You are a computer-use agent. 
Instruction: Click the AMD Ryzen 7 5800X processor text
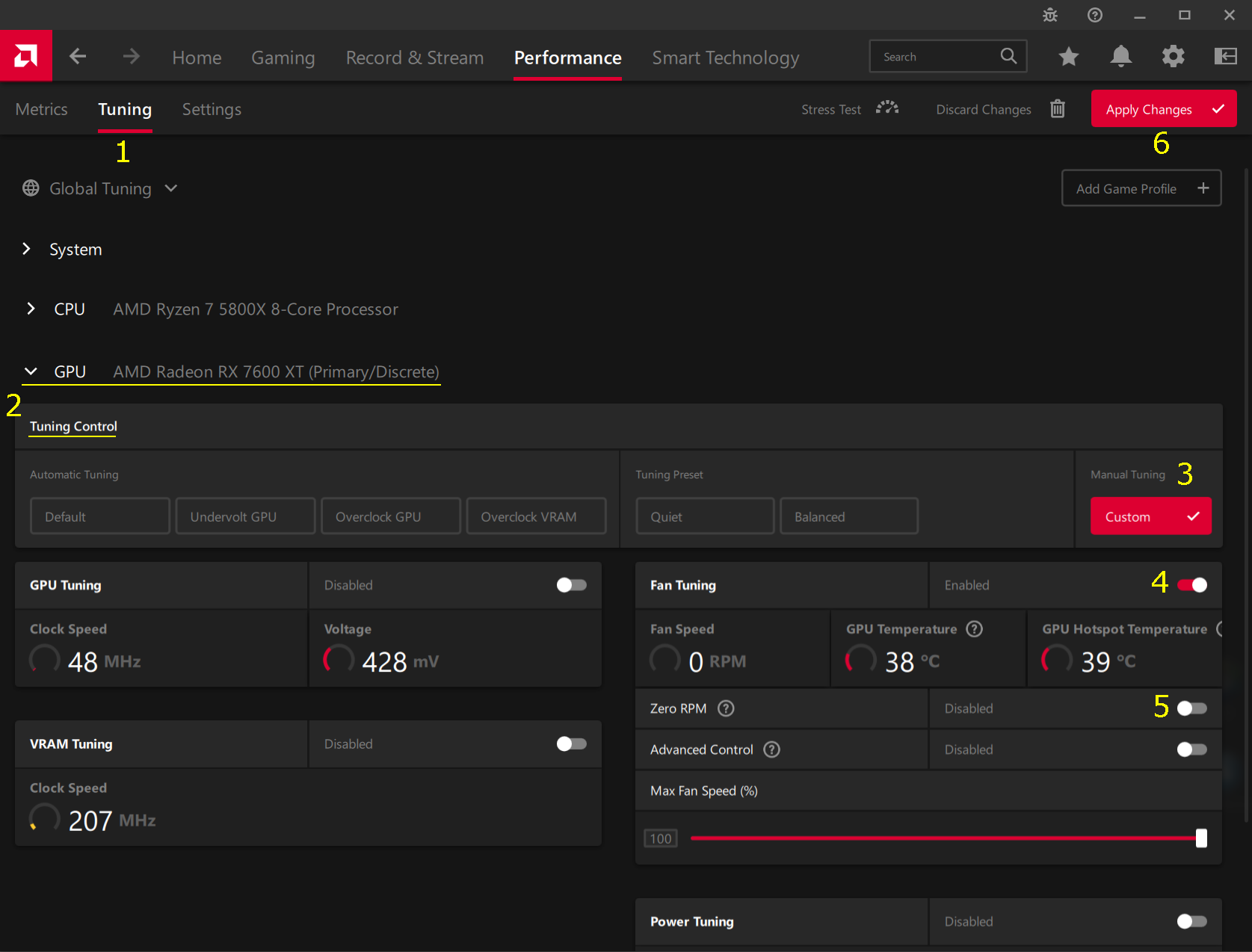256,309
